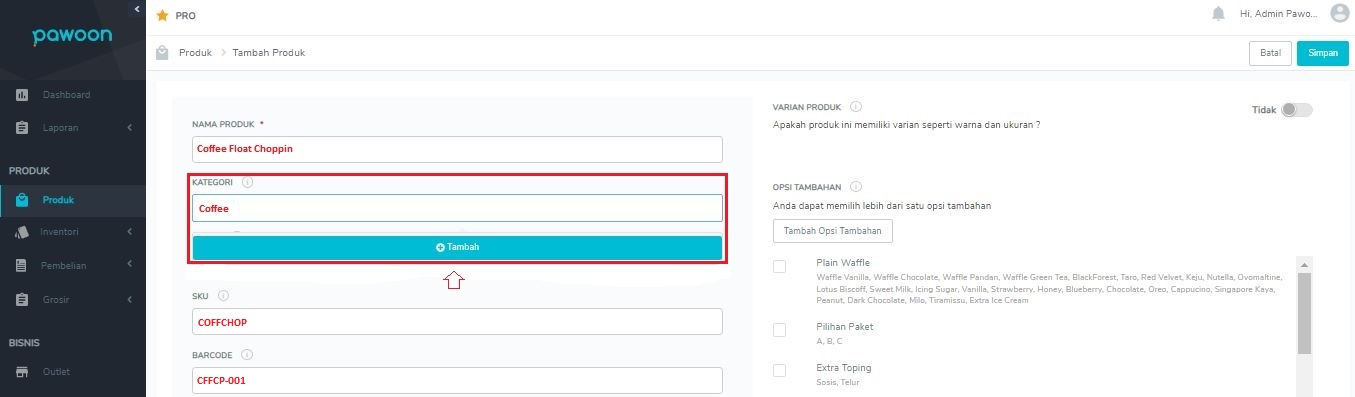Click the Produk bag sidebar icon
This screenshot has width=1355, height=397.
coord(21,200)
